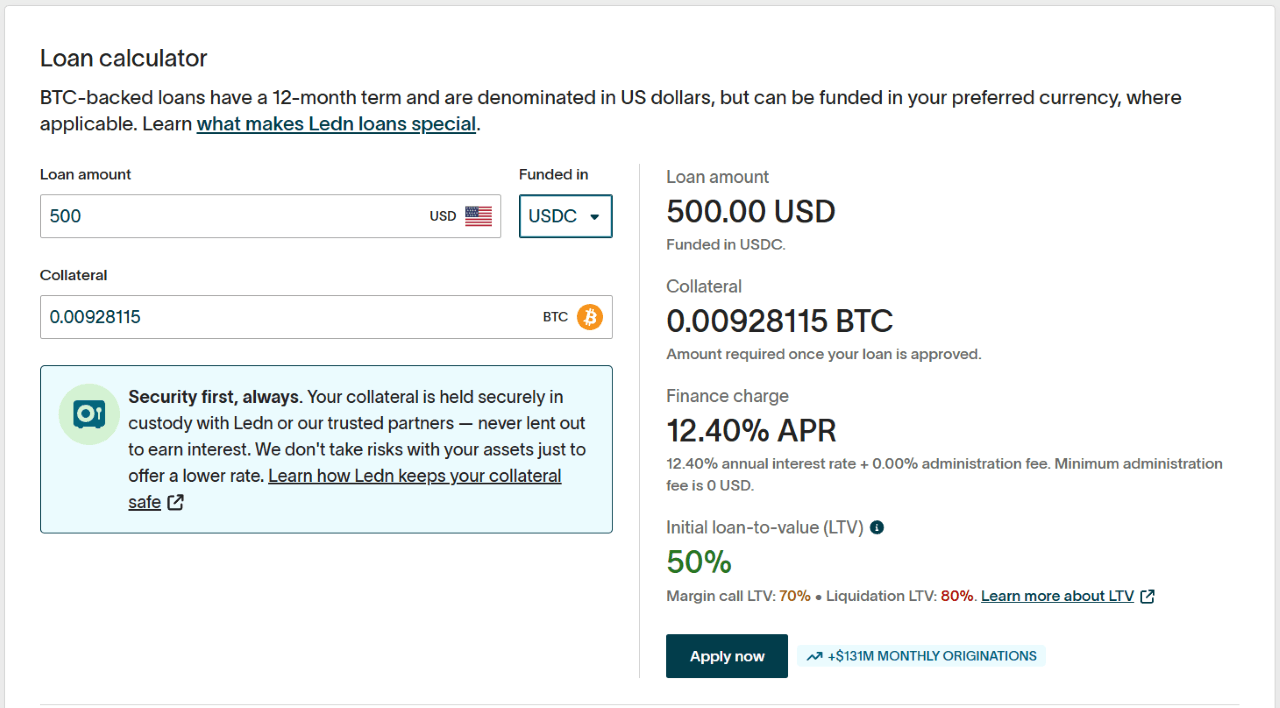Viewport: 1280px width, 708px height.
Task: Click info icon beside Initial loan-to-value
Action: coord(877,527)
